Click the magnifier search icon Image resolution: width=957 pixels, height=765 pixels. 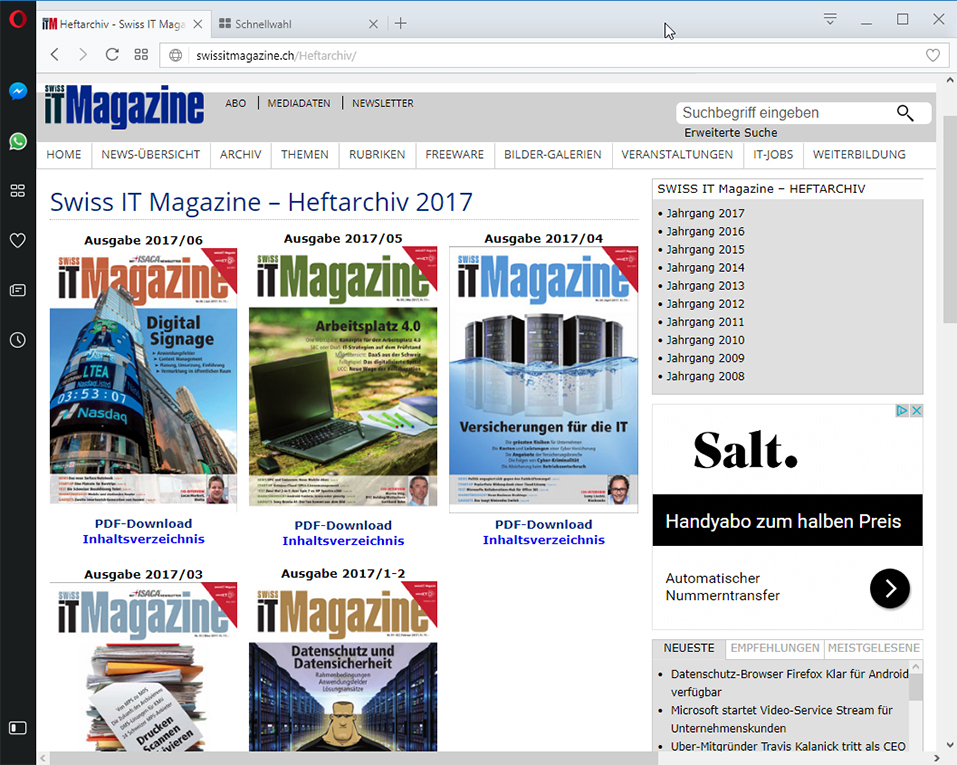[905, 113]
